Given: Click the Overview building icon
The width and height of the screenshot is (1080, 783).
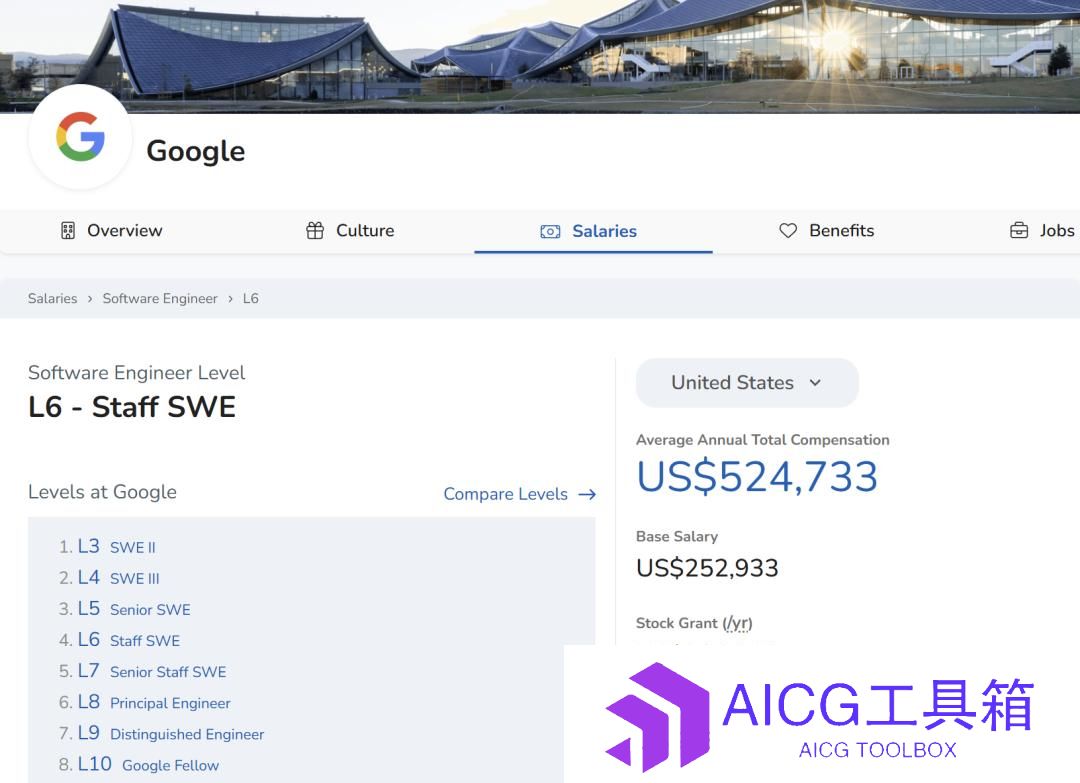Looking at the screenshot, I should [68, 231].
